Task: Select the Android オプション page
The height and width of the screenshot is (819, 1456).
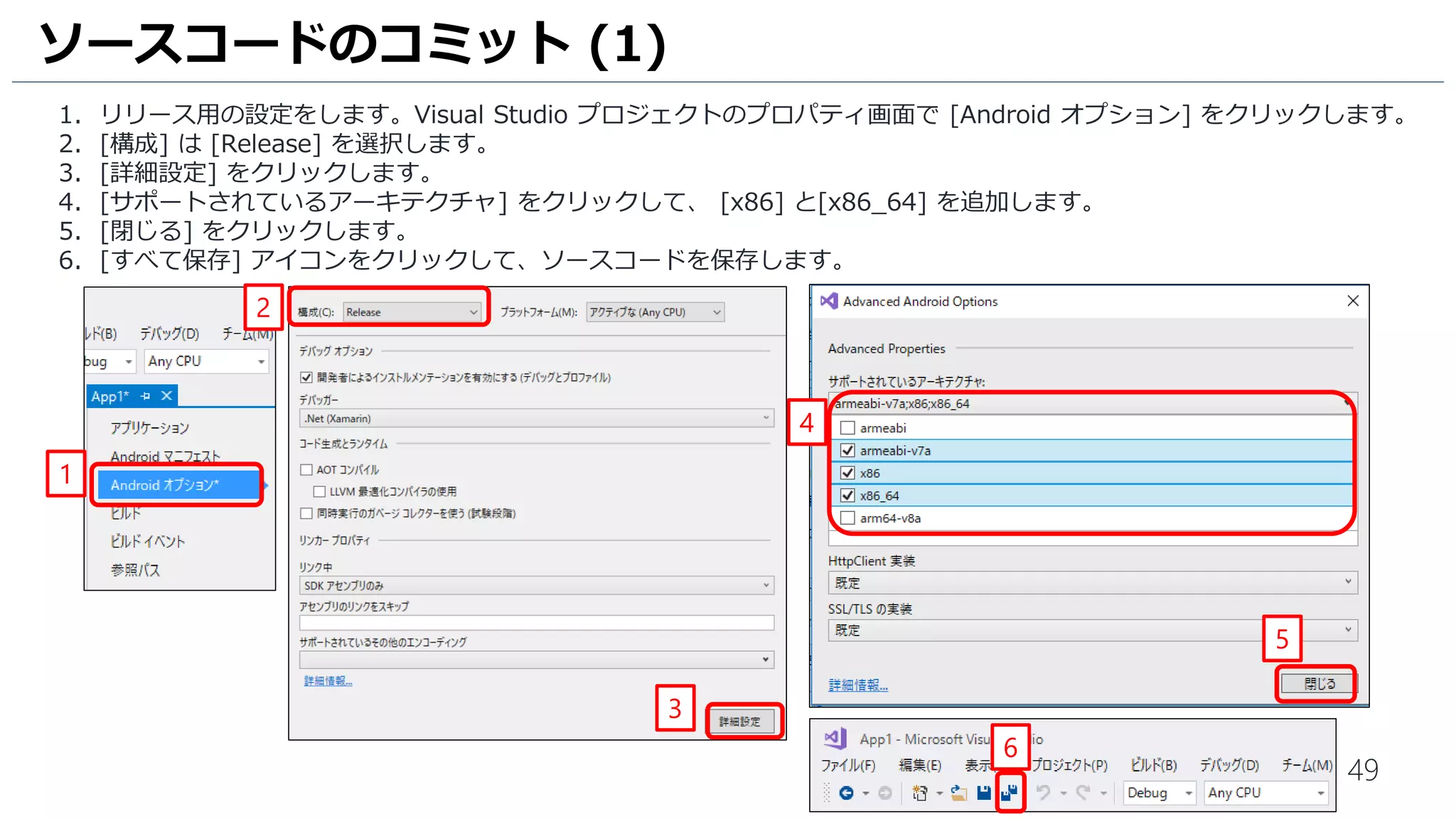Action: (x=178, y=485)
